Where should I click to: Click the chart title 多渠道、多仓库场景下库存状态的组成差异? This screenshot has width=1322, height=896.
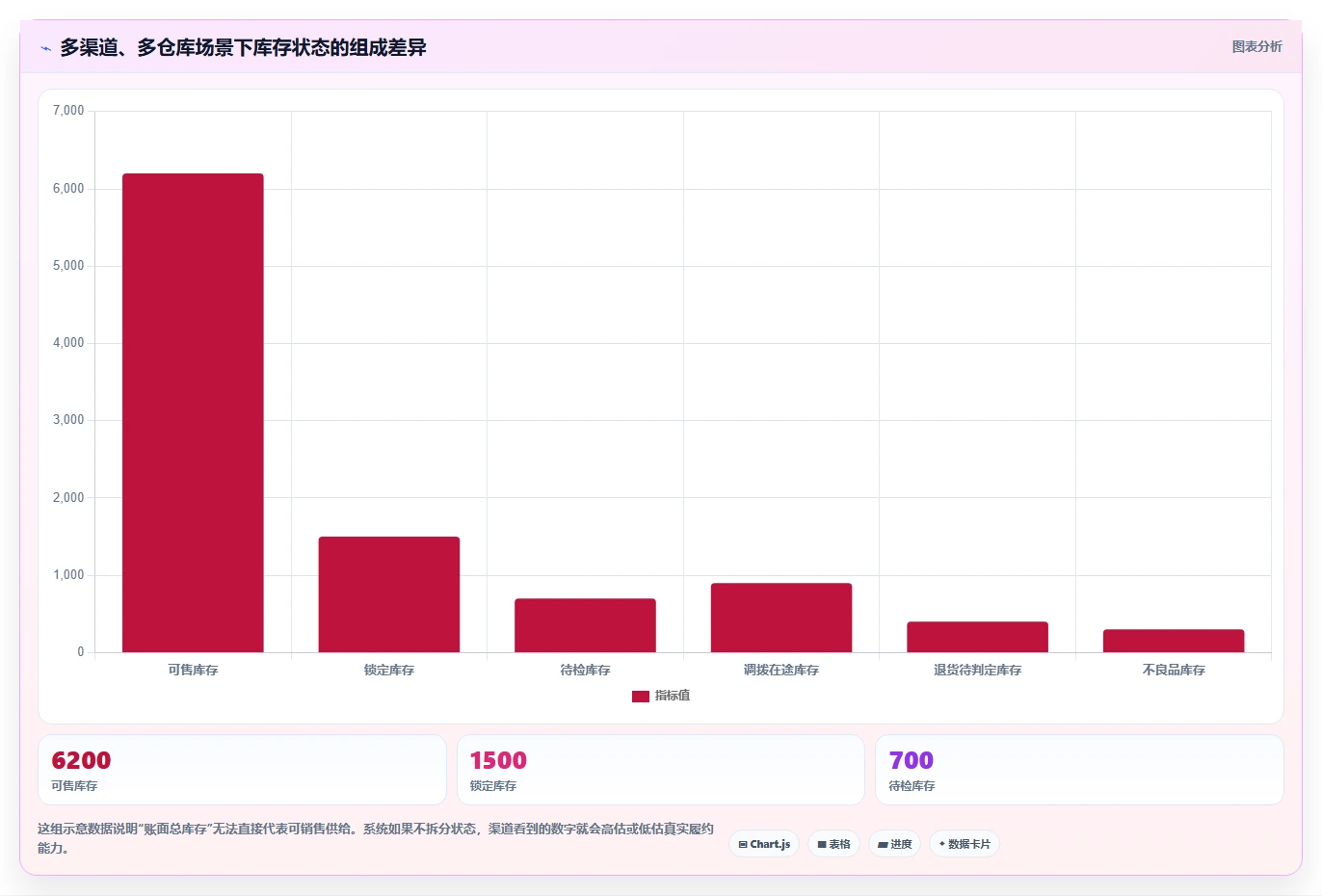[x=243, y=47]
